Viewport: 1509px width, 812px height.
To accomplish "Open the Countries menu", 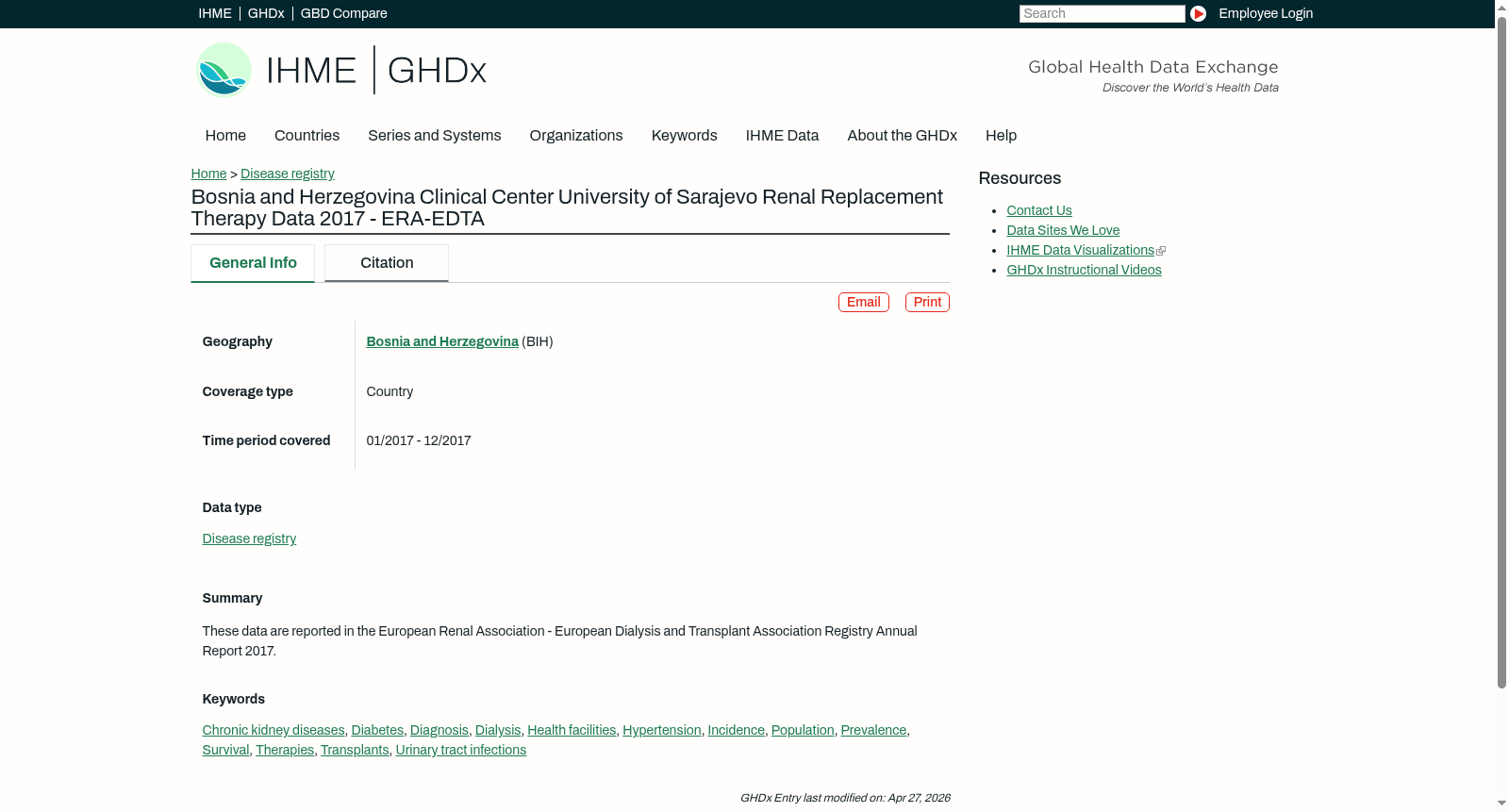I will click(307, 136).
